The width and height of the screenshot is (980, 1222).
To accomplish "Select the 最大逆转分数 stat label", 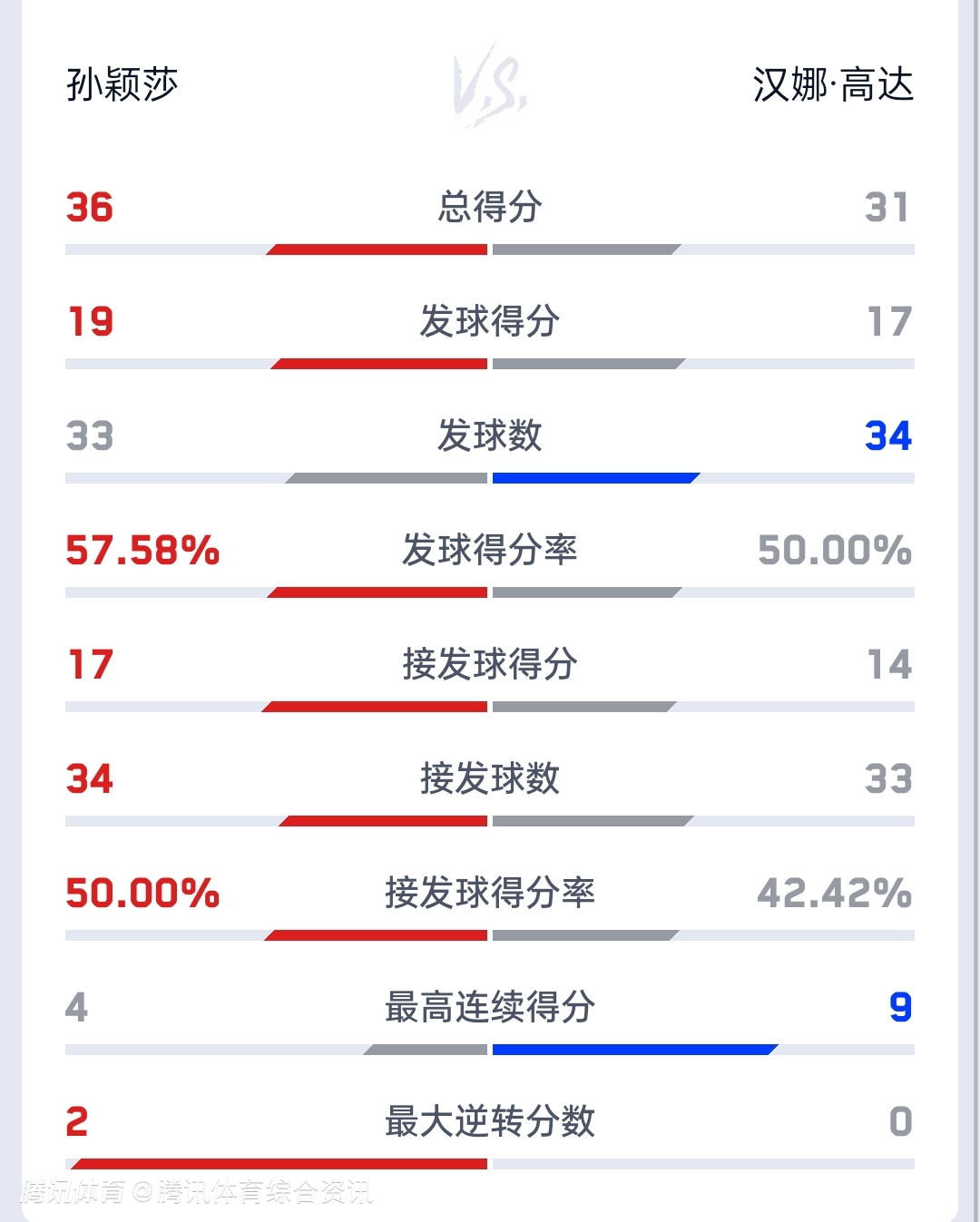I will (490, 1121).
